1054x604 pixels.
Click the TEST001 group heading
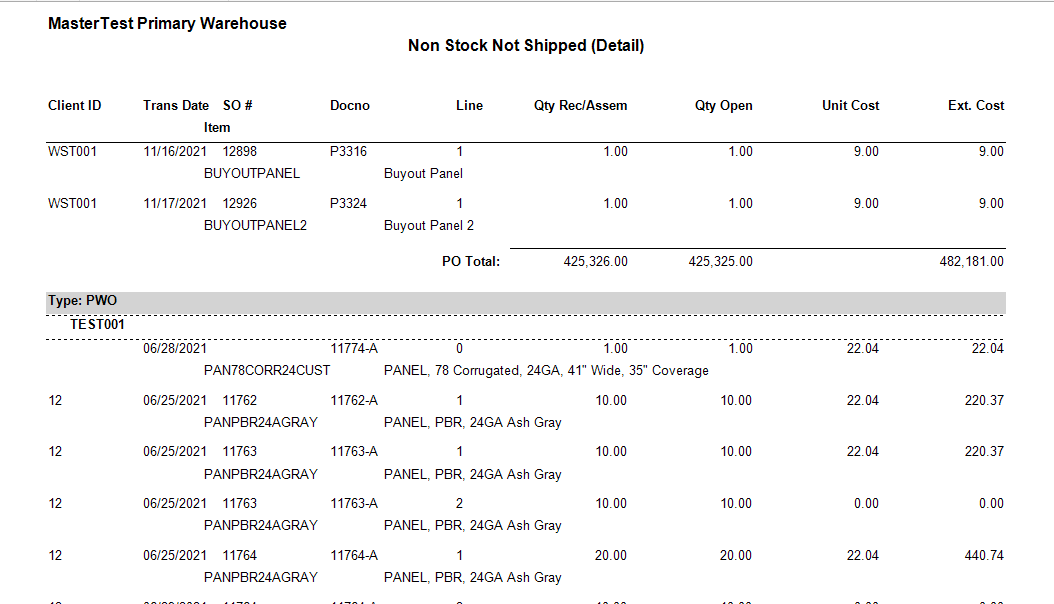coord(97,325)
